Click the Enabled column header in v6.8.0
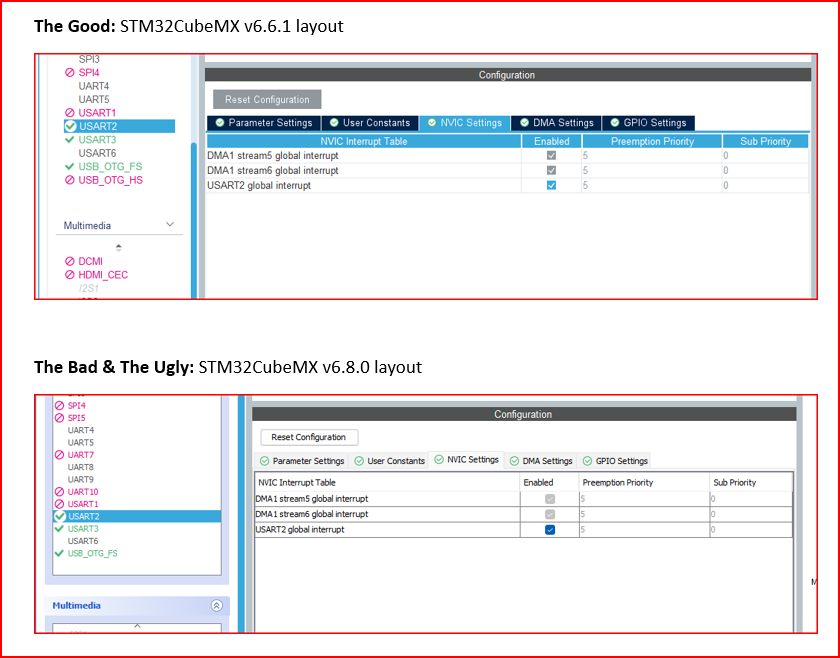 tap(549, 483)
